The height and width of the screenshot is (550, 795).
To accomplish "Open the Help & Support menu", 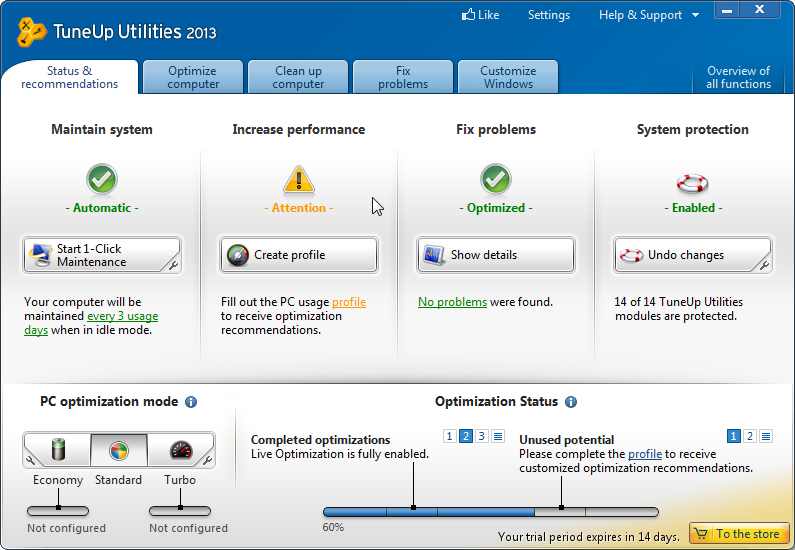I will (x=640, y=15).
